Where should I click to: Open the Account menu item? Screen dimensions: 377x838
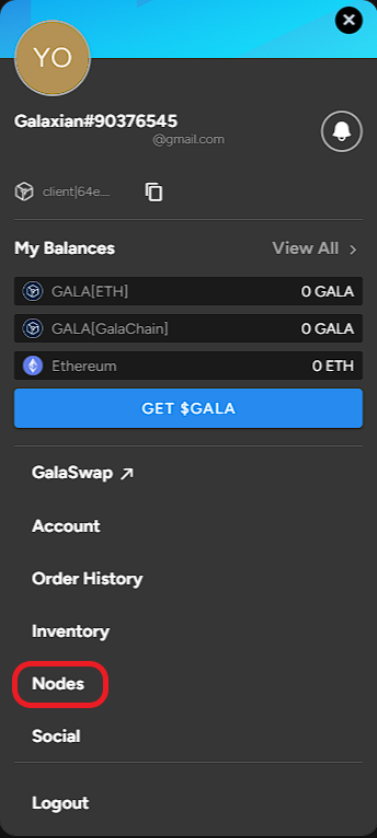pyautogui.click(x=66, y=526)
